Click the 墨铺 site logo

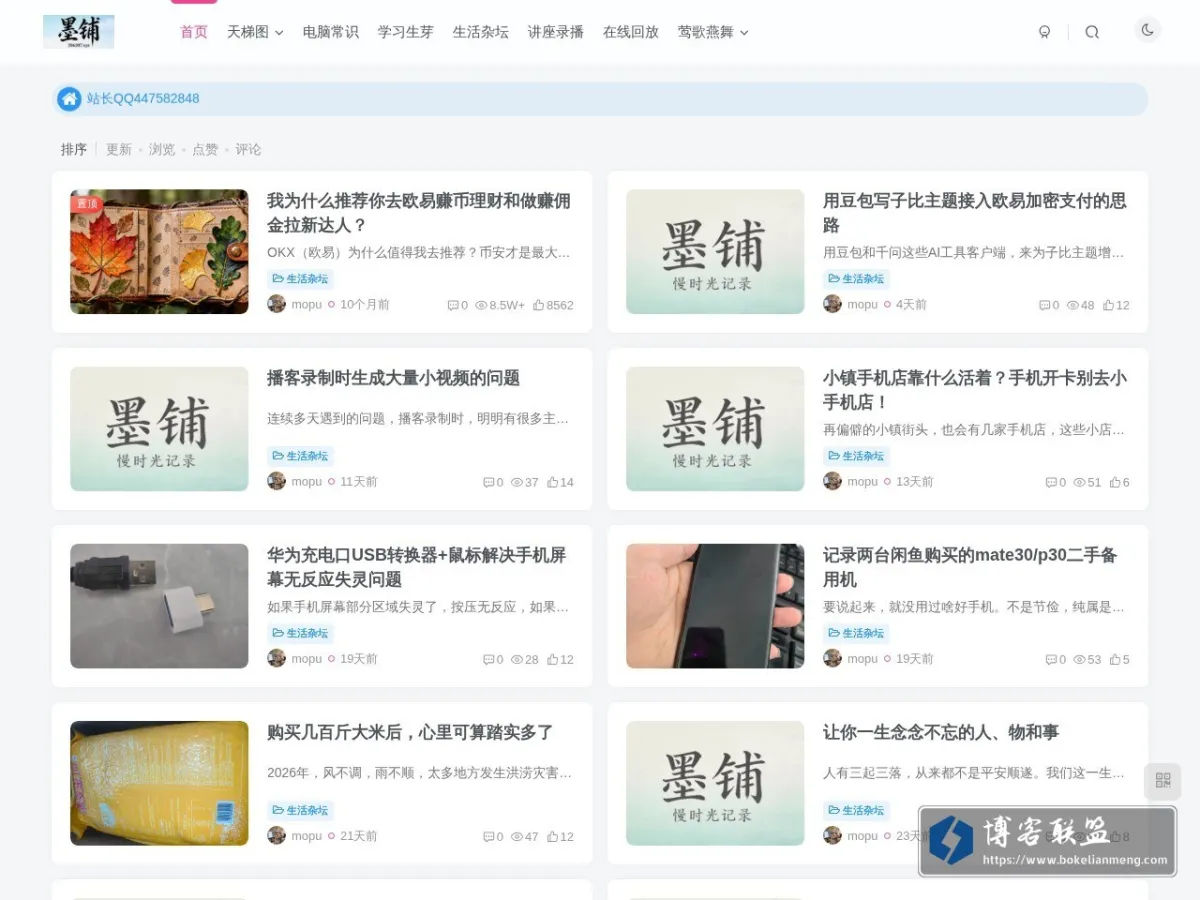[78, 31]
